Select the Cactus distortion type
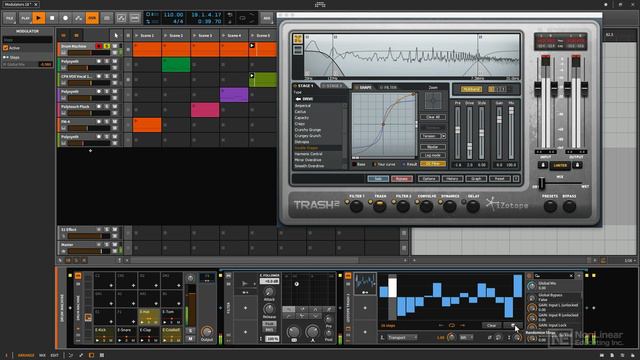 pos(300,111)
